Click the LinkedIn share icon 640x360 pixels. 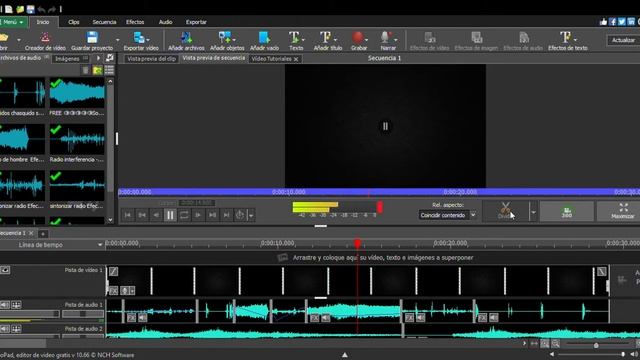pos(631,22)
